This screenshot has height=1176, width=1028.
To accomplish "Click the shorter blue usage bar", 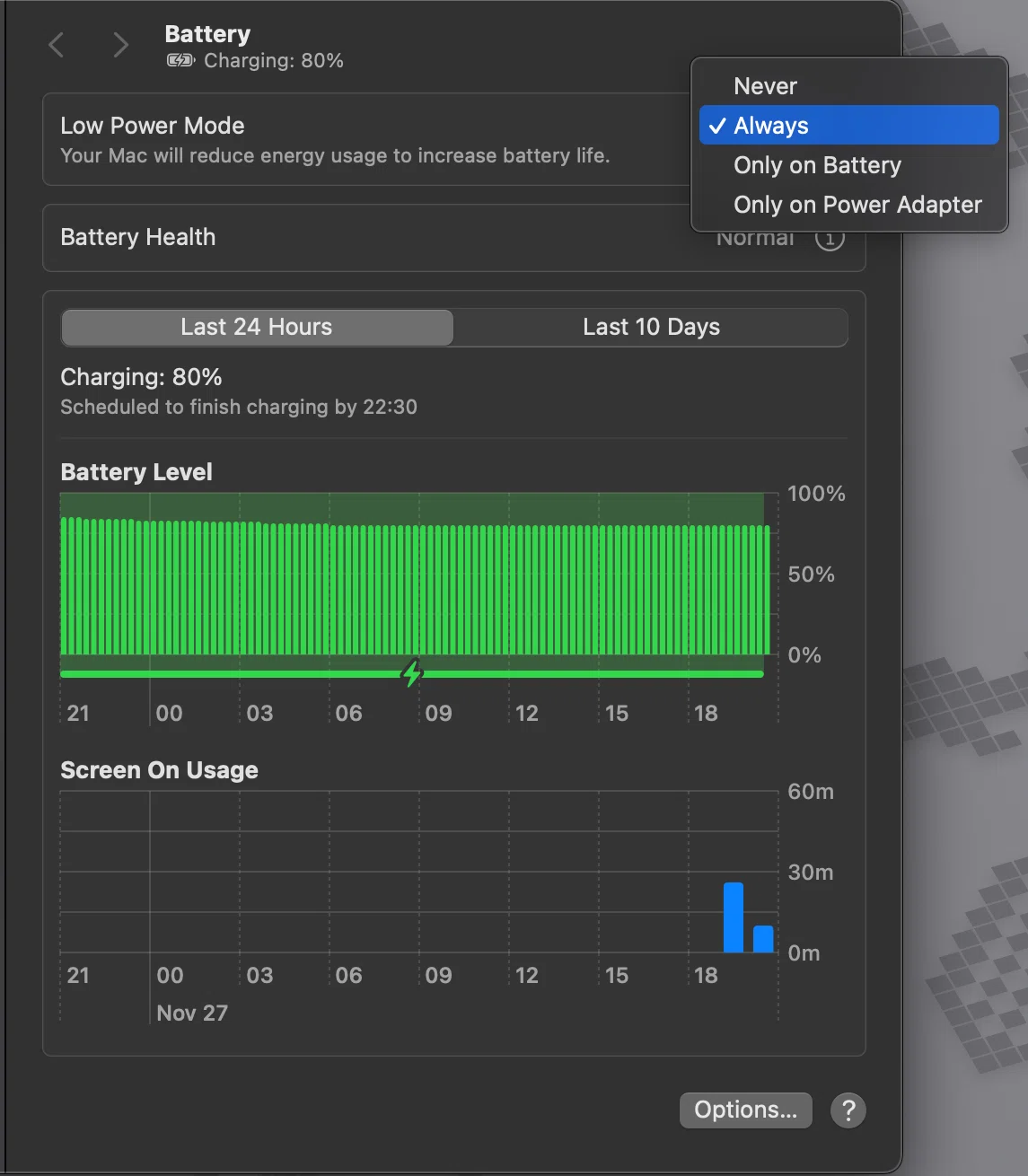I will pyautogui.click(x=763, y=939).
